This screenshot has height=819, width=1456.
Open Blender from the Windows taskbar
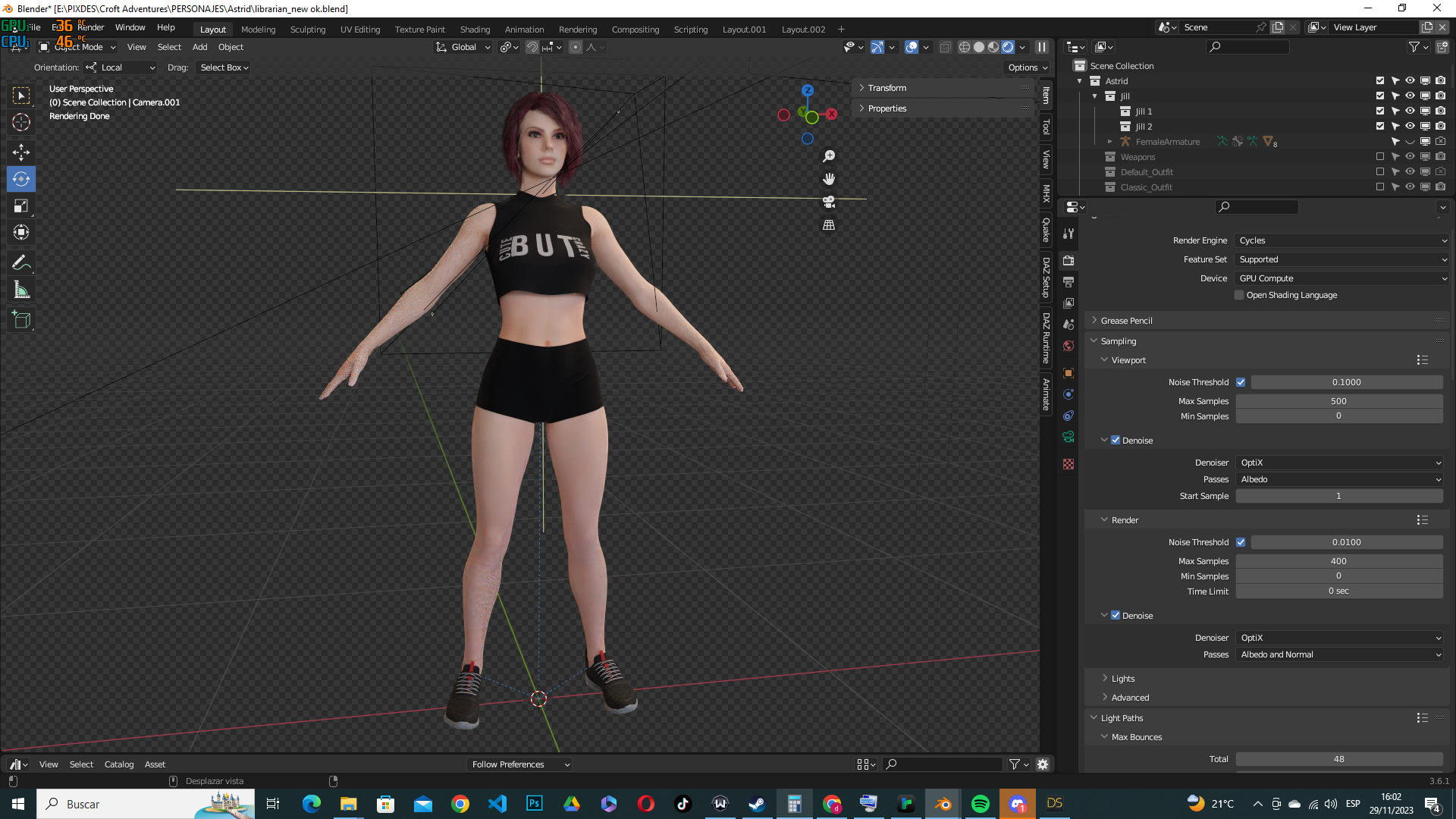click(x=943, y=804)
